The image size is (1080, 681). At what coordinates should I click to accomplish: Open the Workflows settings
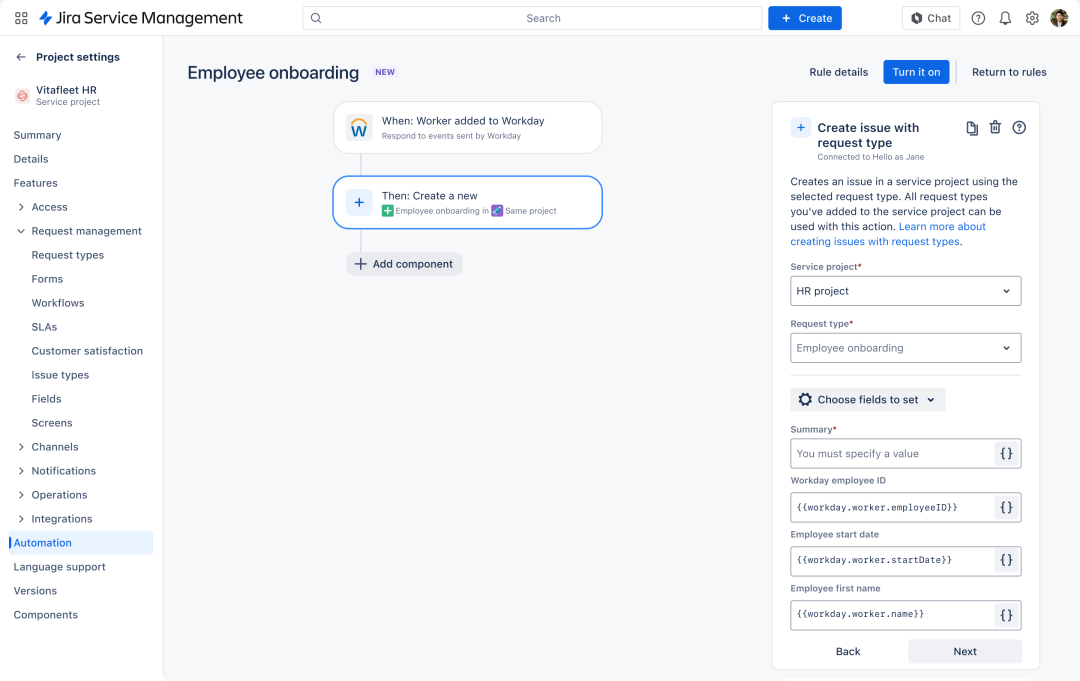(58, 303)
